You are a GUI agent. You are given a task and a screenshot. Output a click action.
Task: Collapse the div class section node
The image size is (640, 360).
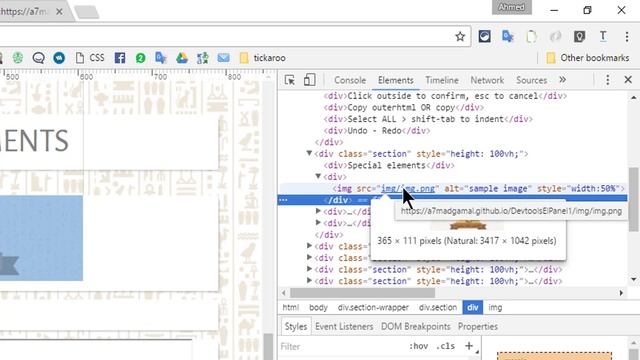(x=309, y=153)
